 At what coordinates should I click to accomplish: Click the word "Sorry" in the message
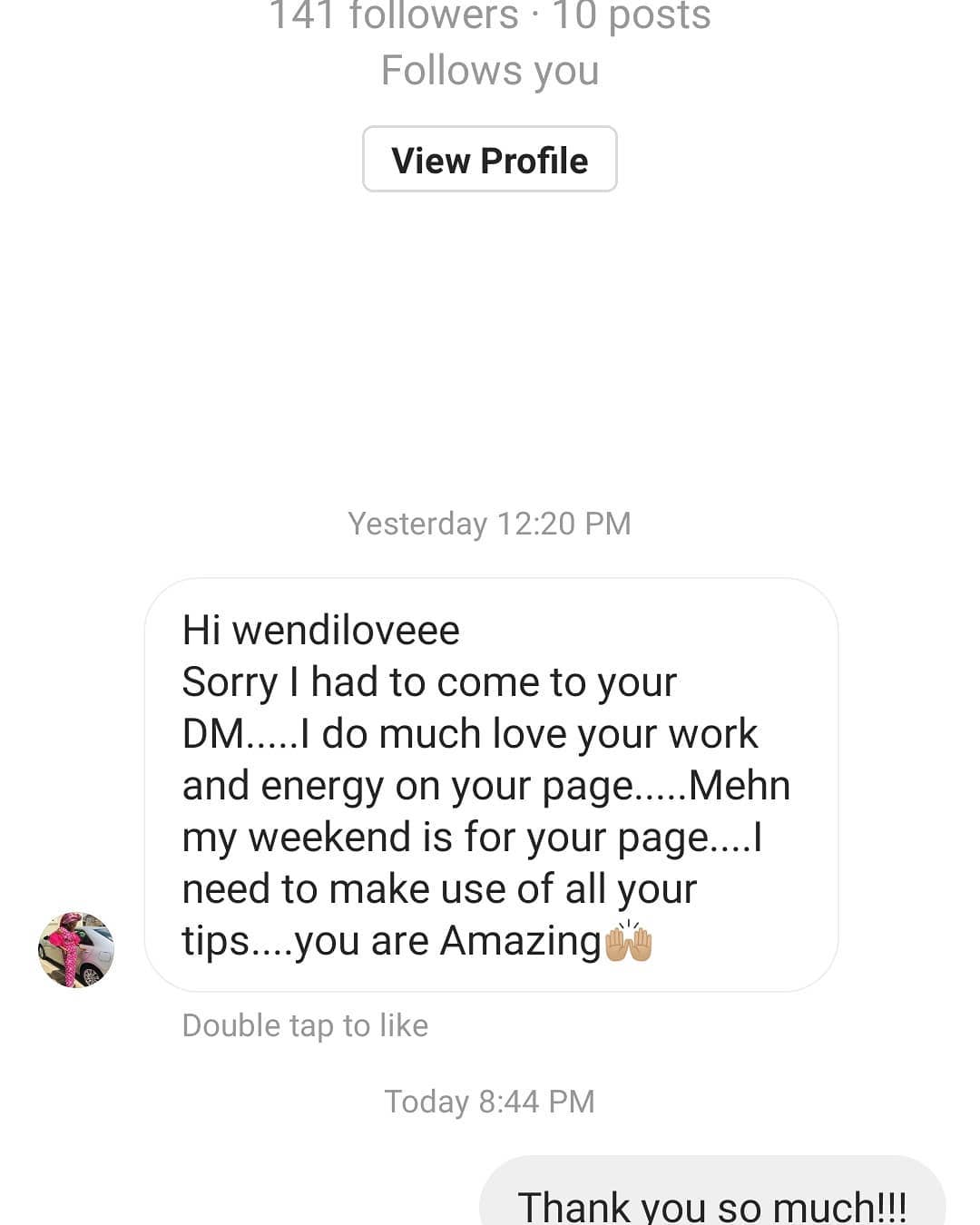230,682
